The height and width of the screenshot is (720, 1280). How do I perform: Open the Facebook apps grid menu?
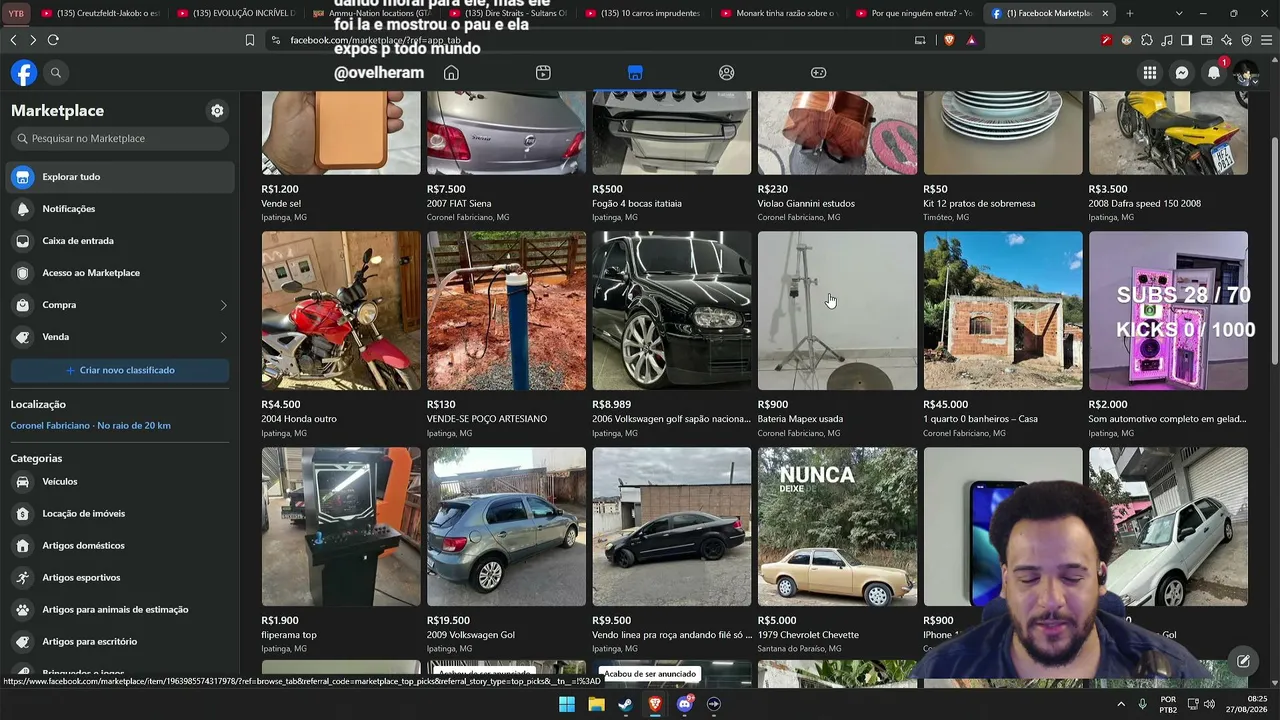tap(1150, 73)
